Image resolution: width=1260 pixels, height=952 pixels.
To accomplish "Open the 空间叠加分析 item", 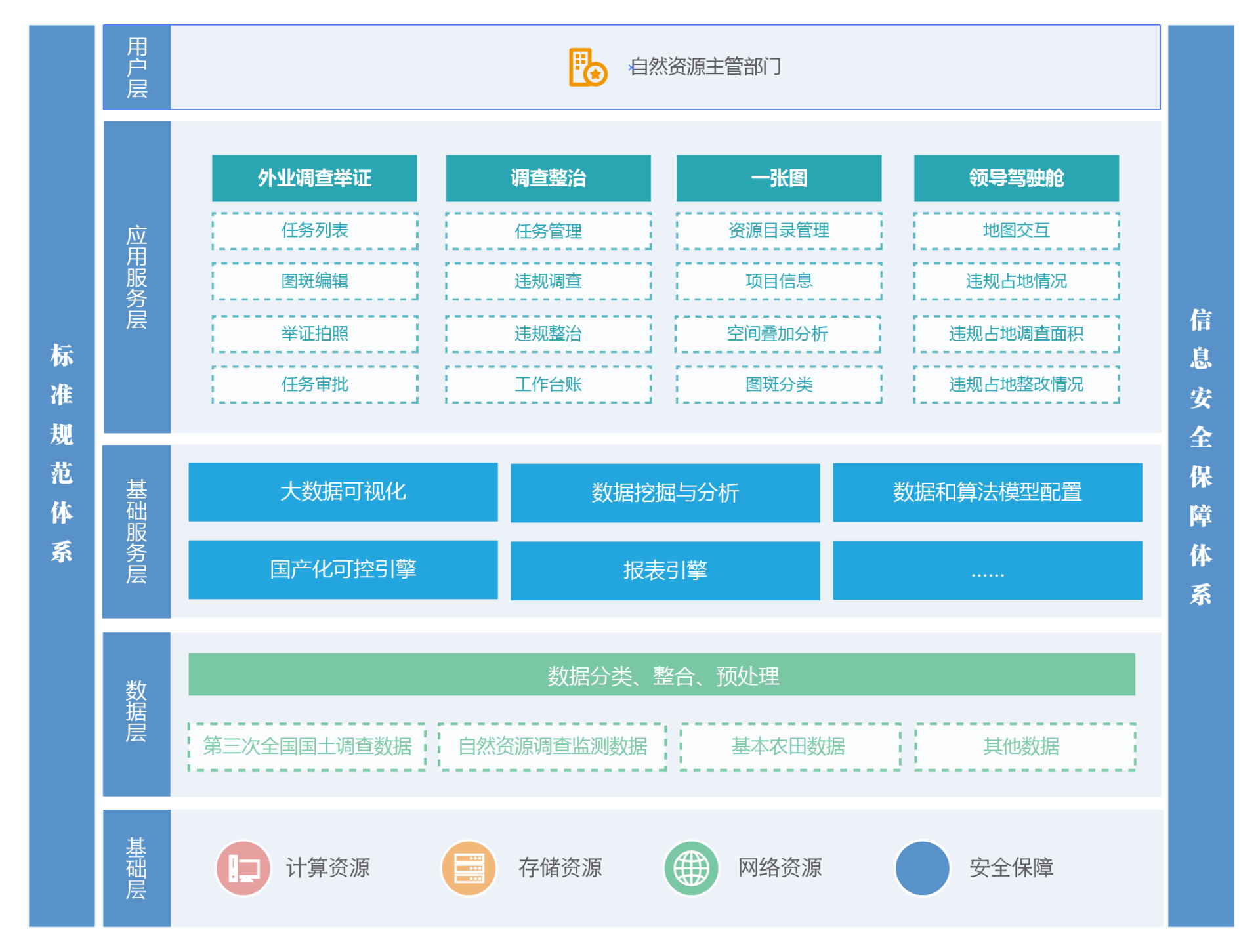I will 778,334.
